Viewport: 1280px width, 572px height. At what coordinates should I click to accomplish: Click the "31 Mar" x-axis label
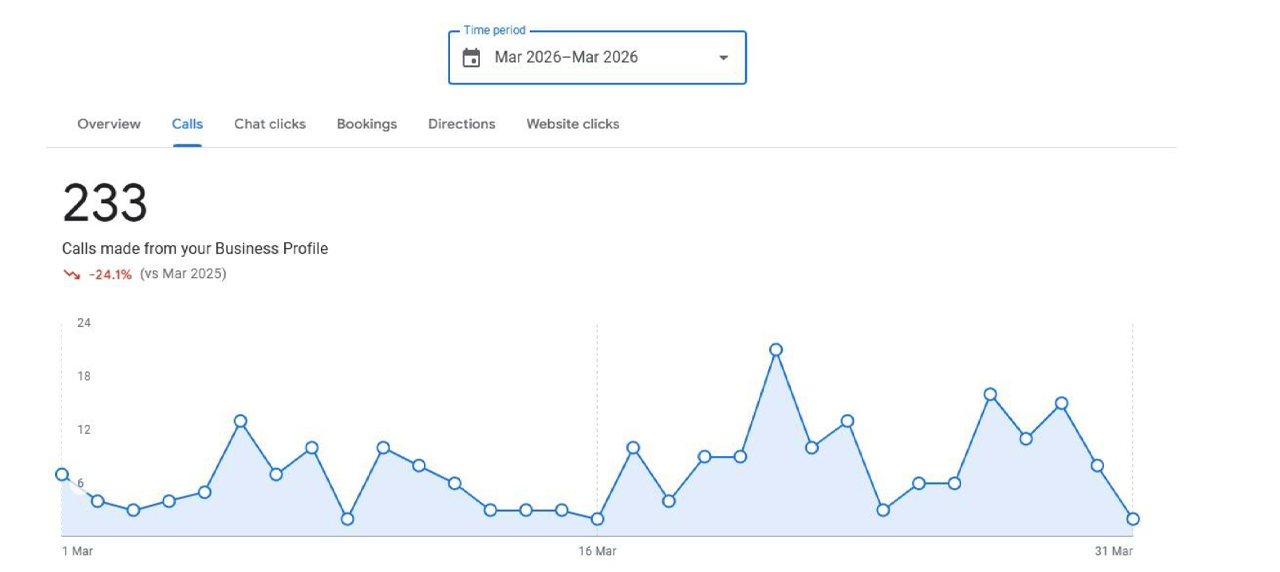[x=1114, y=551]
